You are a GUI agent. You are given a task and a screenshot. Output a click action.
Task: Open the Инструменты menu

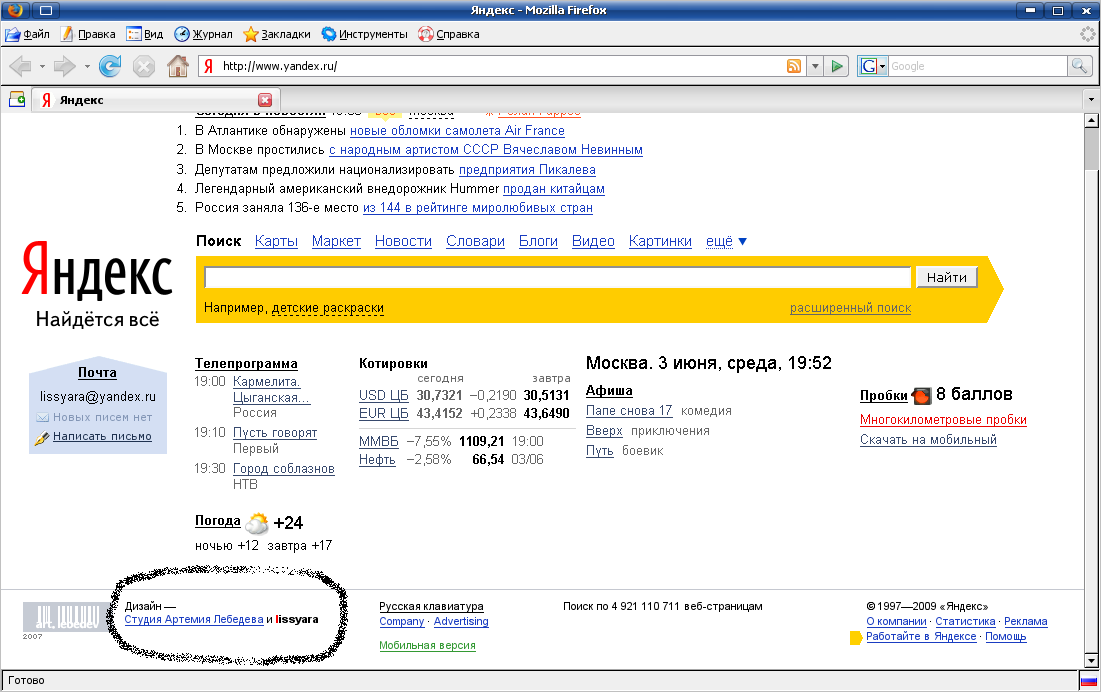[364, 34]
